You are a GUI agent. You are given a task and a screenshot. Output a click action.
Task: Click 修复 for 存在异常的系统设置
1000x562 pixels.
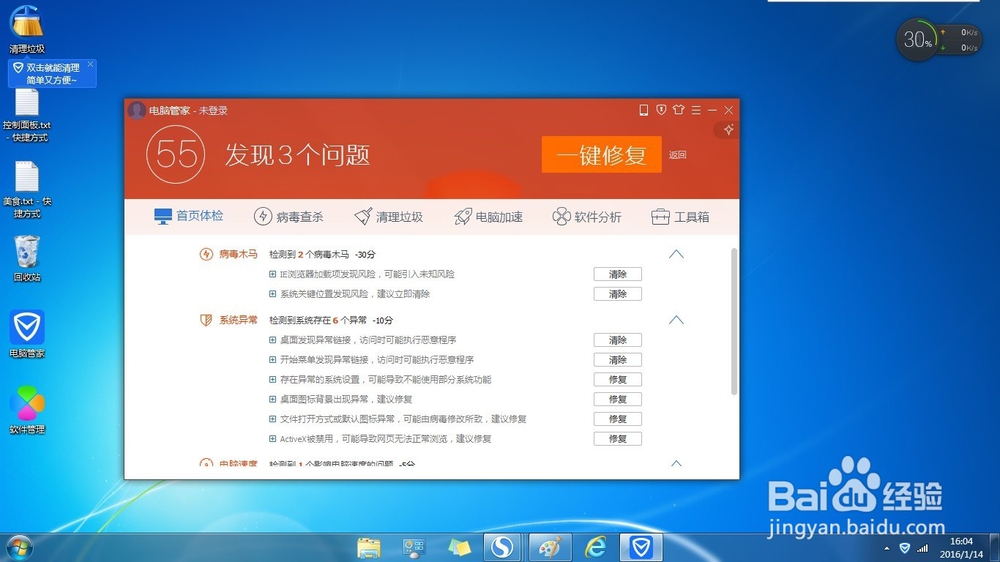(617, 380)
